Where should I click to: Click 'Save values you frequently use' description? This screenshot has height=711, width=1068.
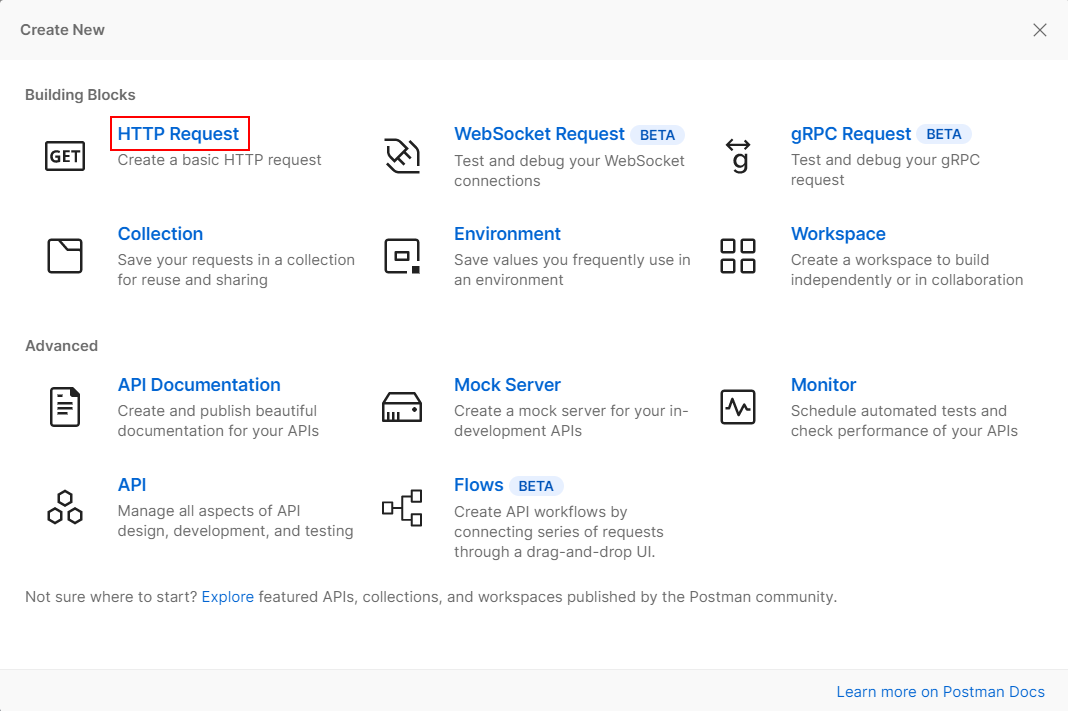click(x=572, y=270)
